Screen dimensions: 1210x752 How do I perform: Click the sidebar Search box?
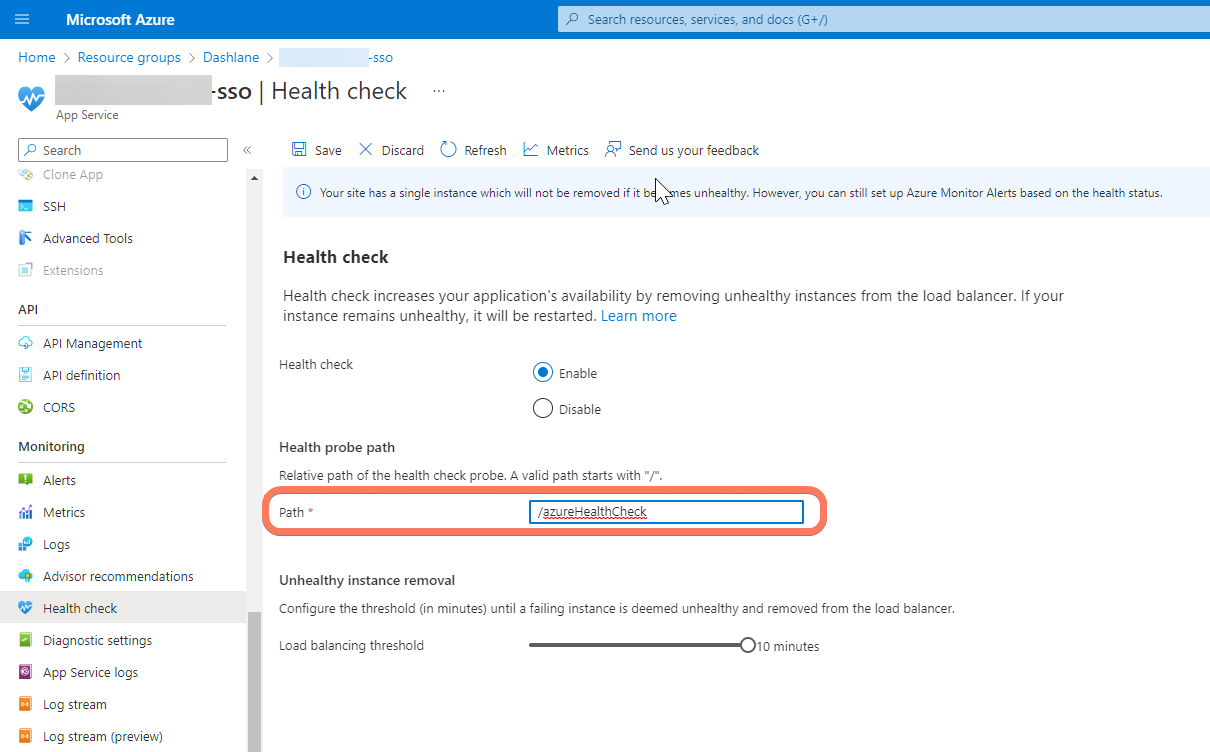(123, 150)
